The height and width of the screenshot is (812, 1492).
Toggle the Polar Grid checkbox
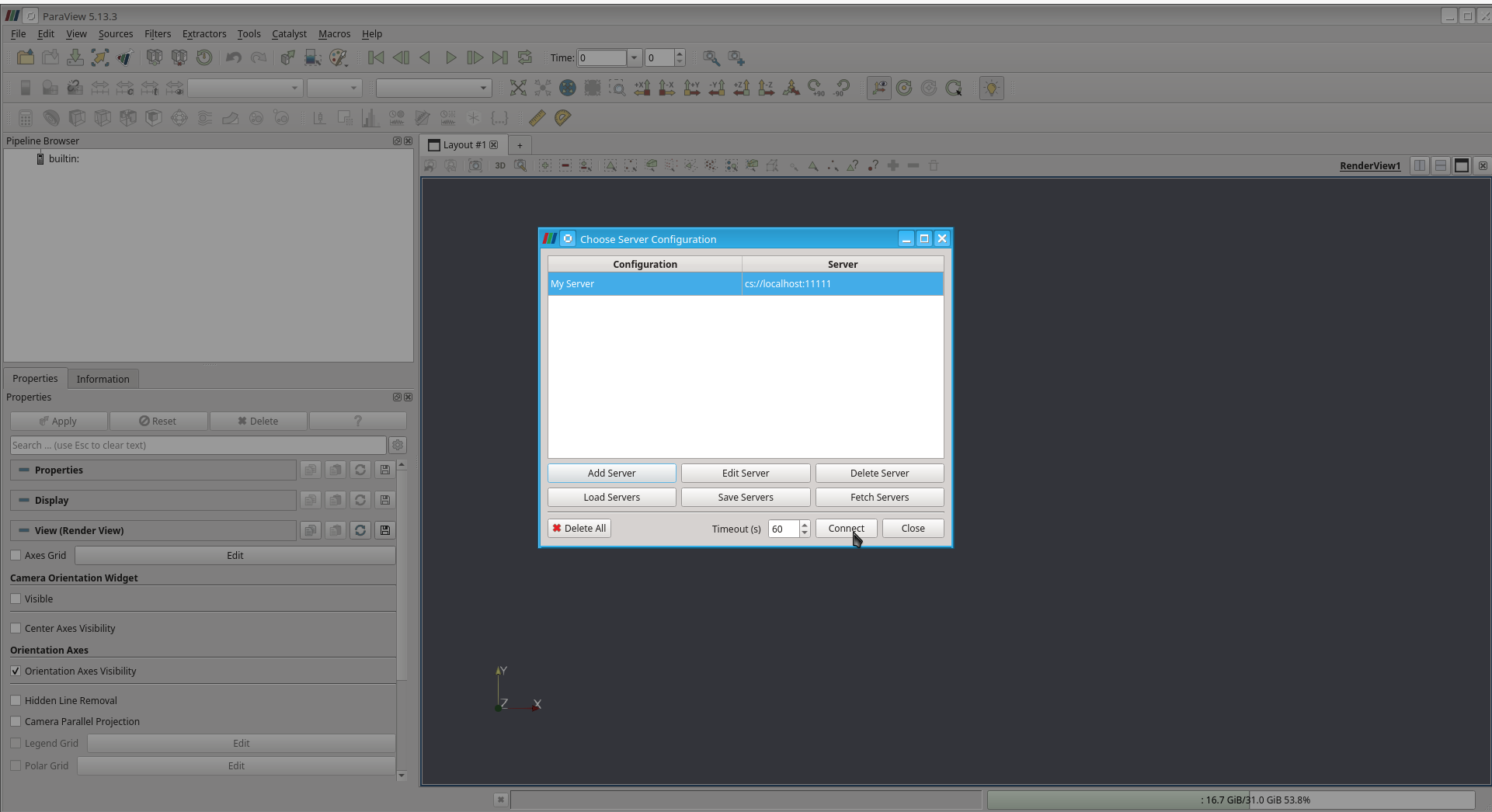pyautogui.click(x=16, y=765)
